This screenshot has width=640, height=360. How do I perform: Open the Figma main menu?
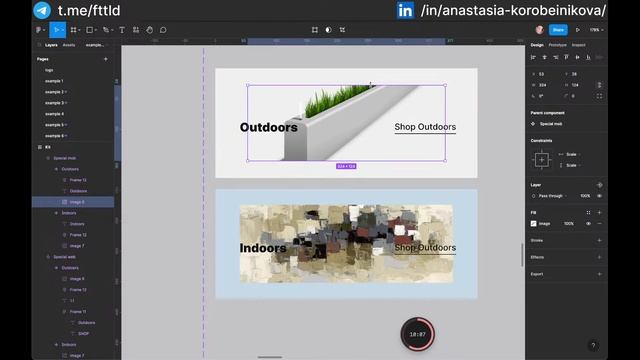(40, 30)
